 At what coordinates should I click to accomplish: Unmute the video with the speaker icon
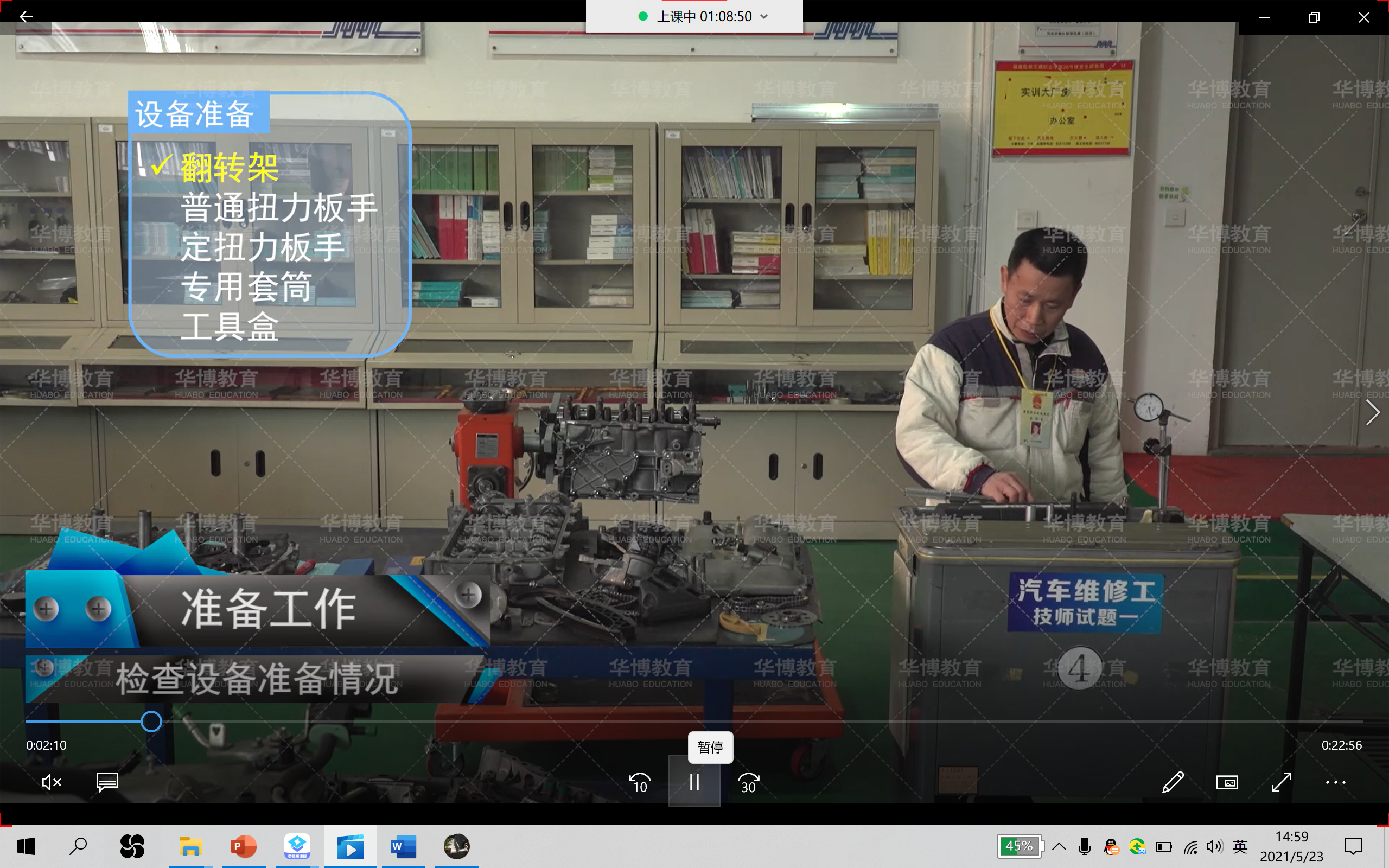pos(52,782)
